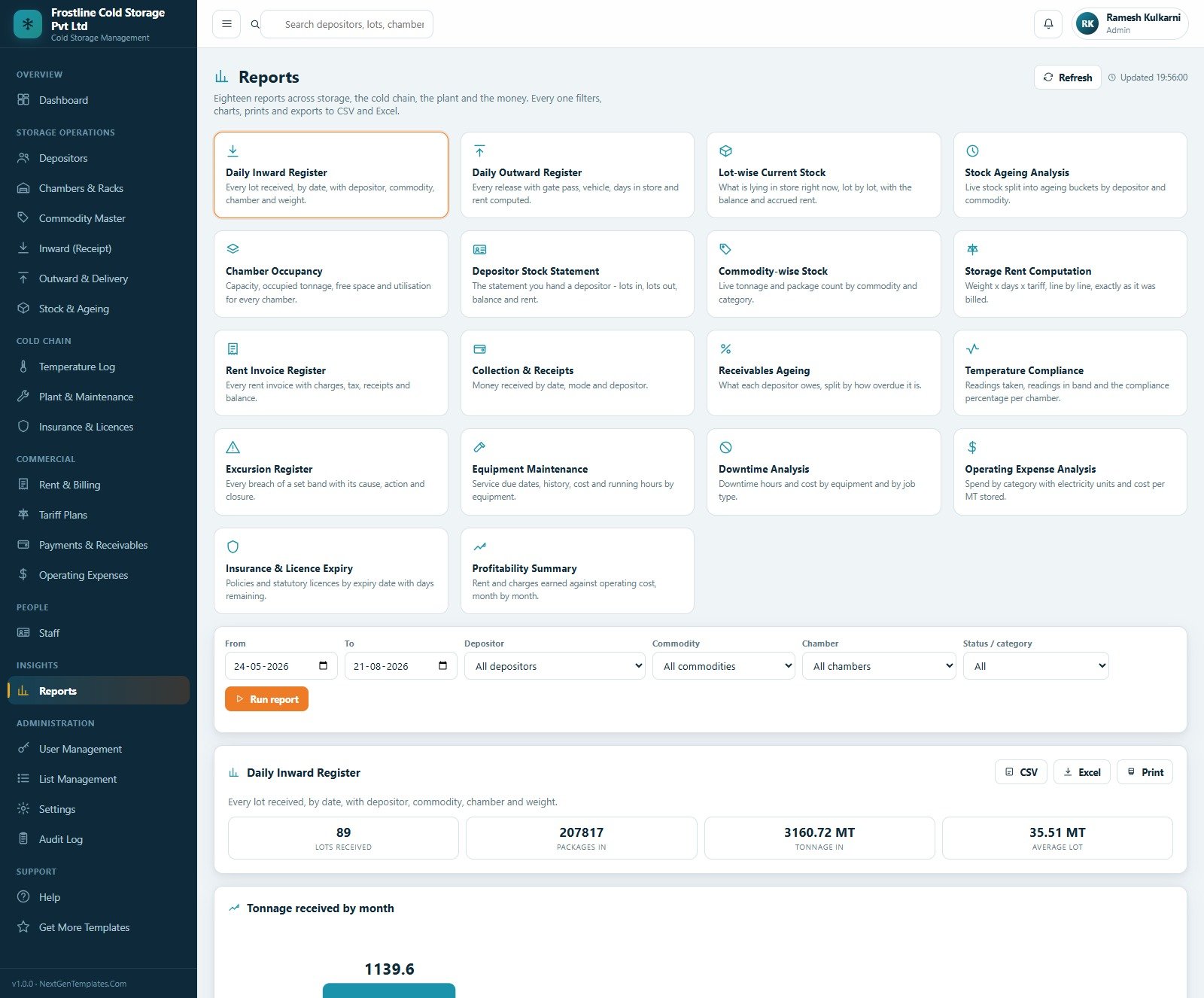Open the Daily Outward Register report card
Viewport: 1204px width, 998px height.
577,175
